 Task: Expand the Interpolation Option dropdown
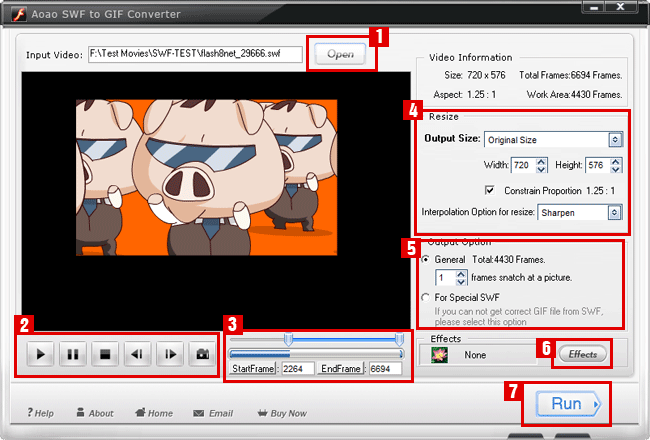[x=614, y=213]
